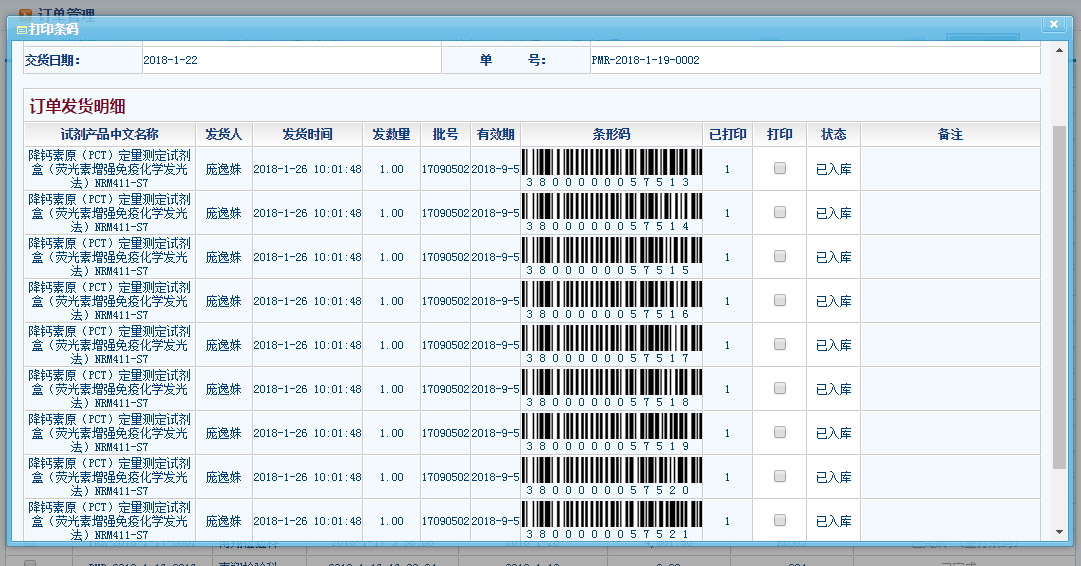The image size is (1081, 566).
Task: Tick print checkbox for barcode 380000057519
Action: click(x=780, y=432)
